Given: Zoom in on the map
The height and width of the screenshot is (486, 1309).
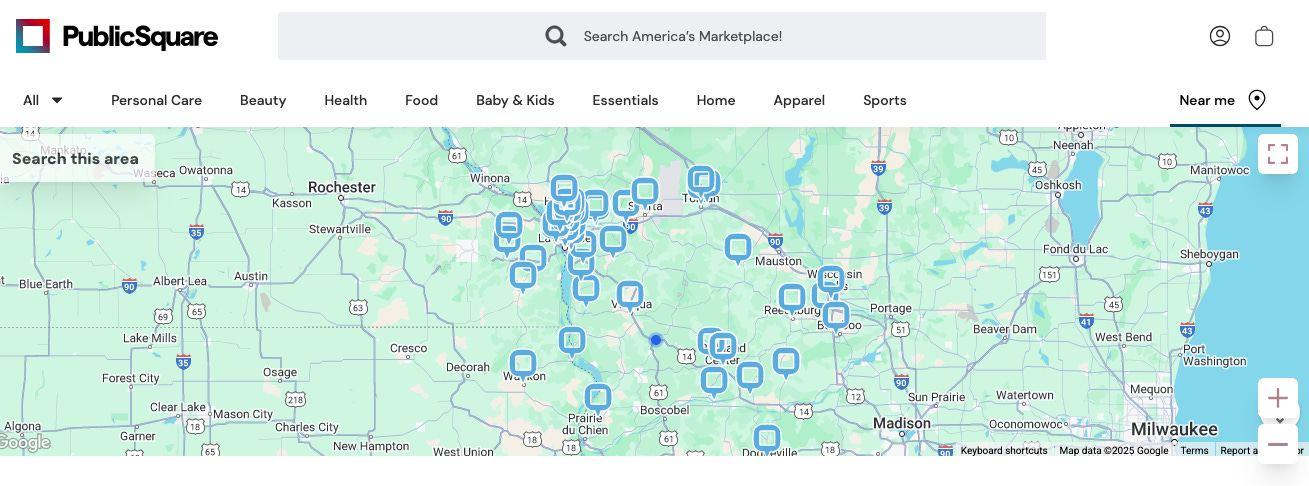Looking at the screenshot, I should pyautogui.click(x=1278, y=398).
